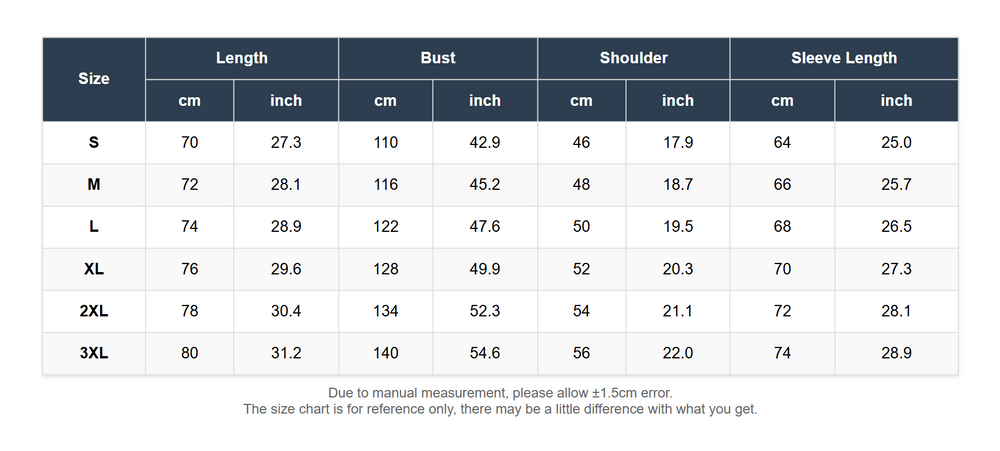Viewport: 1000px width, 451px height.
Task: Select the Length column header
Action: coord(242,58)
